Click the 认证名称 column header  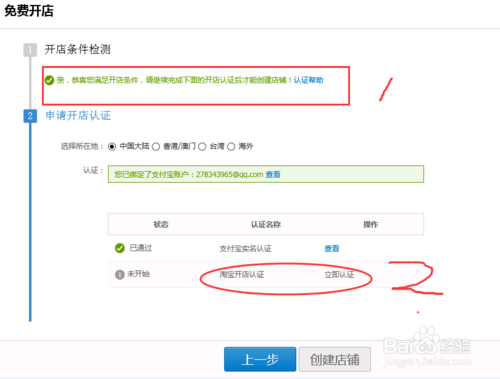[266, 224]
